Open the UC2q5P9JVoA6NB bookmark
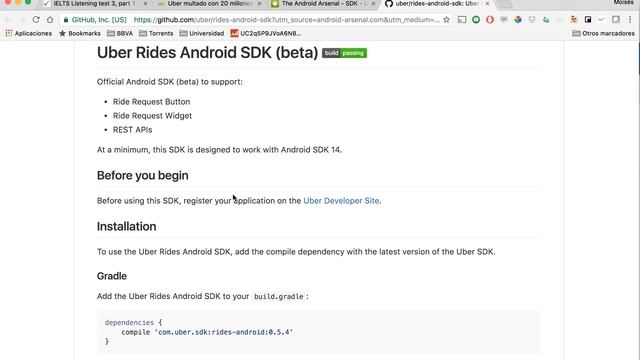This screenshot has width=640, height=360. 265,33
